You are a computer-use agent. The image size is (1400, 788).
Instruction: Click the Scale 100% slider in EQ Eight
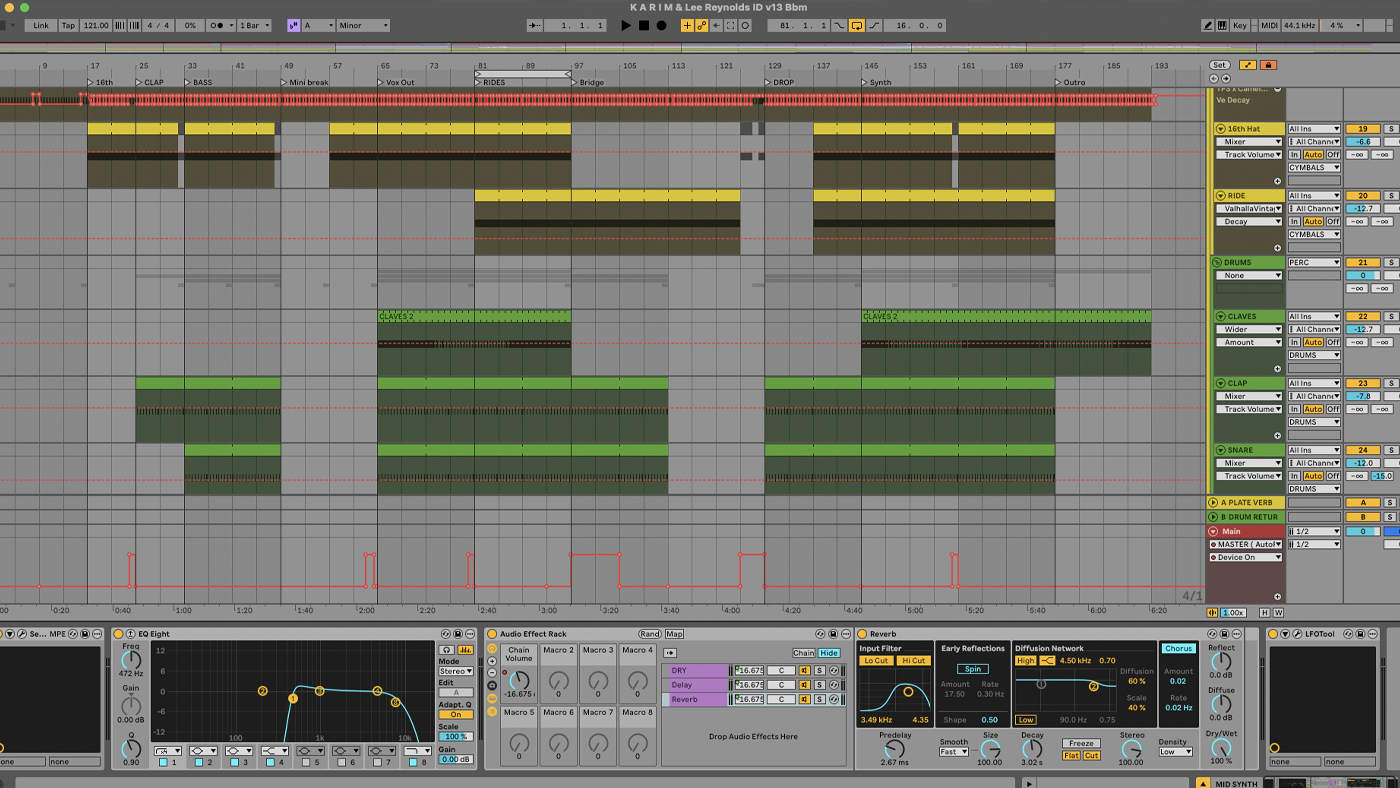pyautogui.click(x=455, y=735)
